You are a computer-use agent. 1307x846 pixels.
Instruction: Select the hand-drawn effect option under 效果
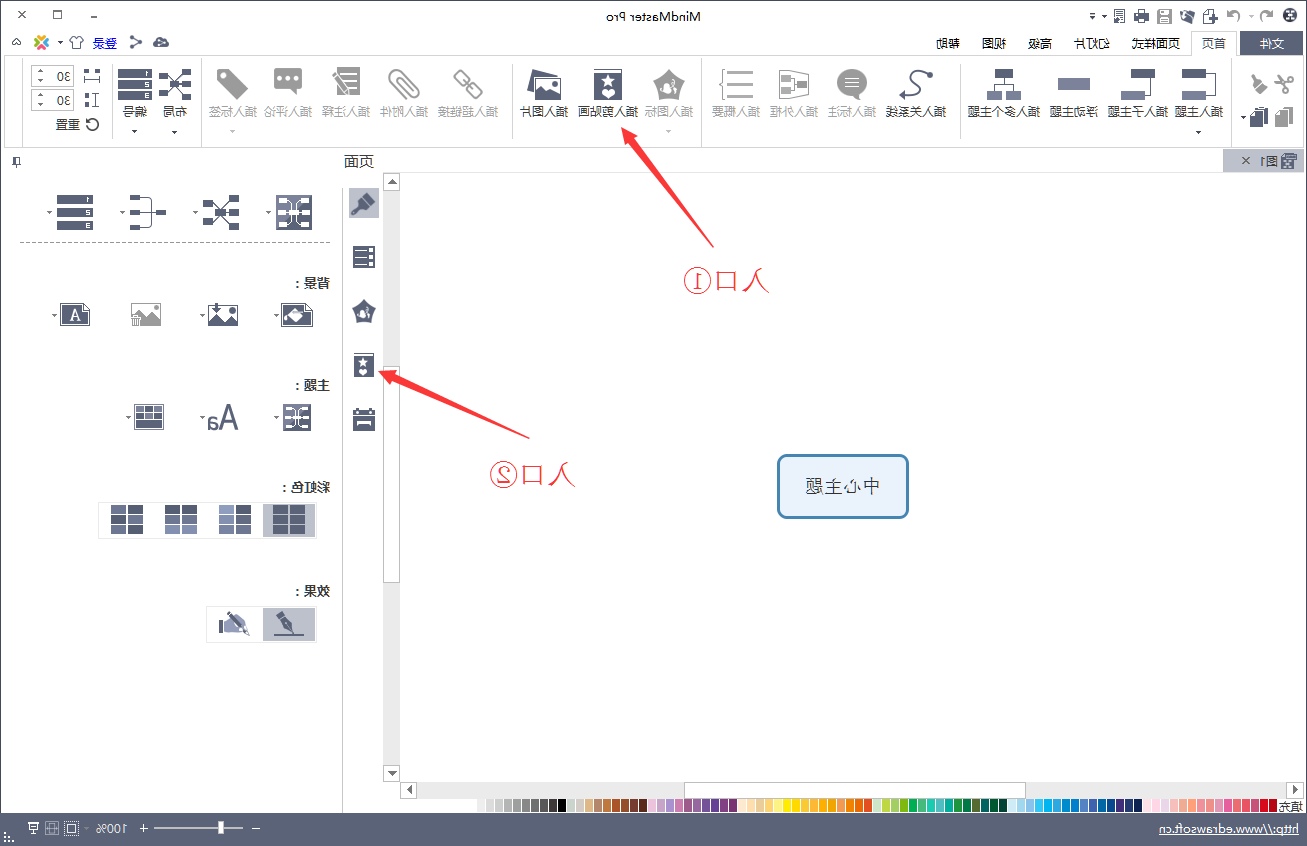coord(234,624)
